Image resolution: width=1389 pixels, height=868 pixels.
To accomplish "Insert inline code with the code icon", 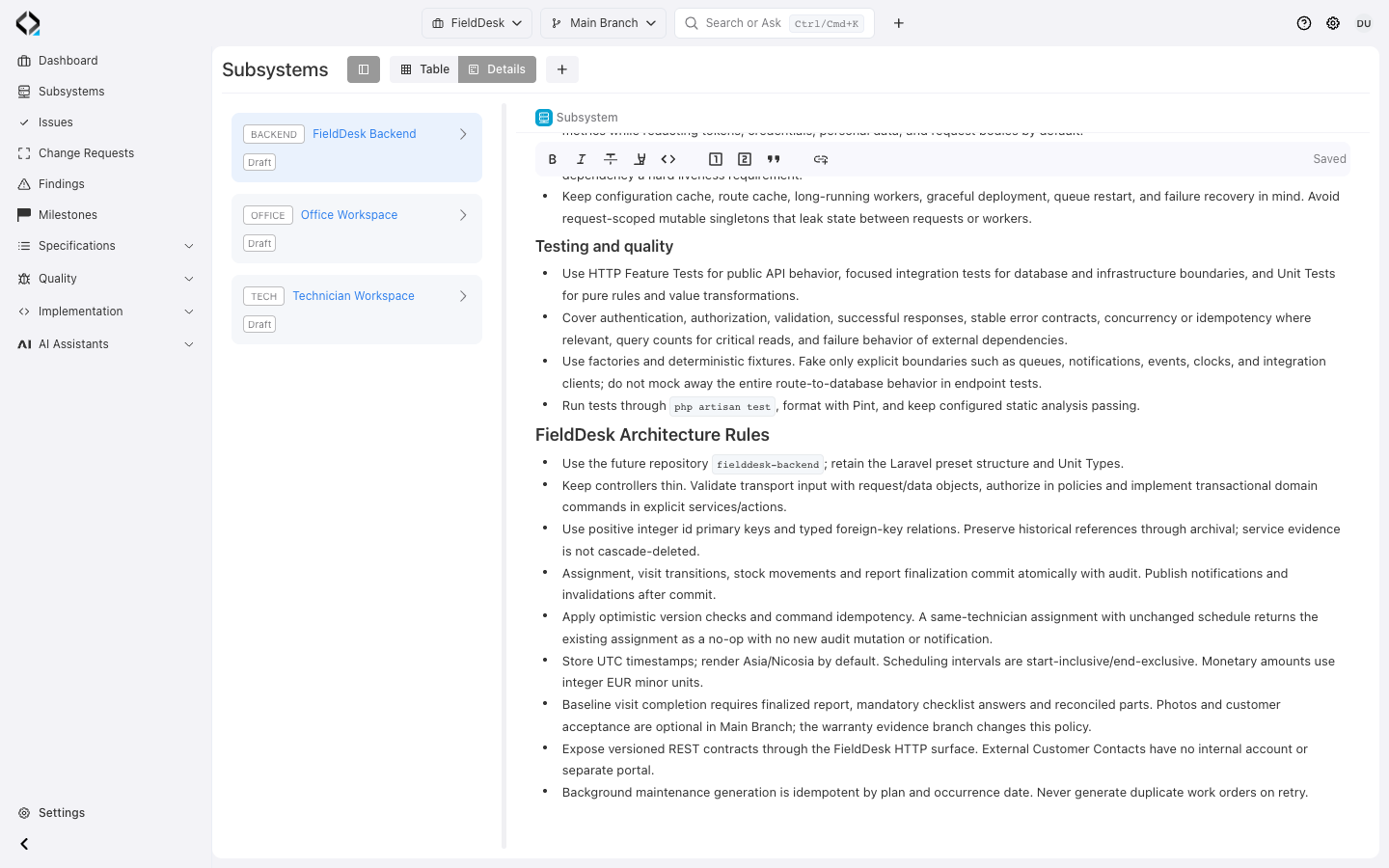I will (668, 159).
